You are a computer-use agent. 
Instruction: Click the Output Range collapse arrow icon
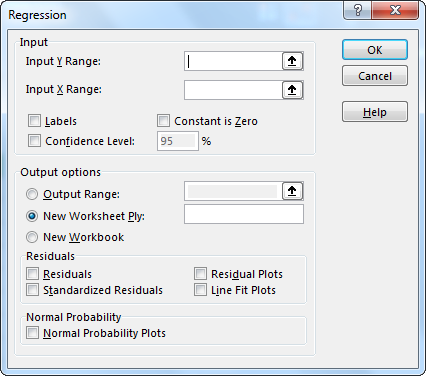point(292,191)
